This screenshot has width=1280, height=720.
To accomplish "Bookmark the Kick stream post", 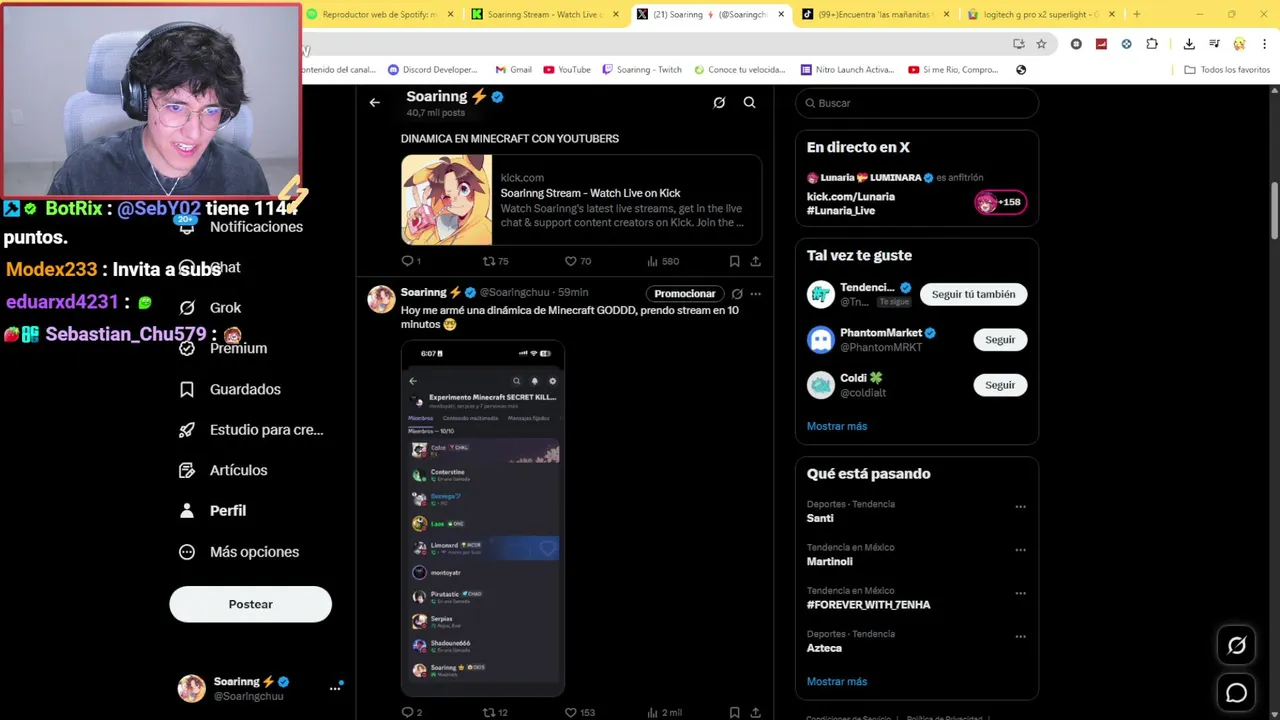I will (x=734, y=261).
